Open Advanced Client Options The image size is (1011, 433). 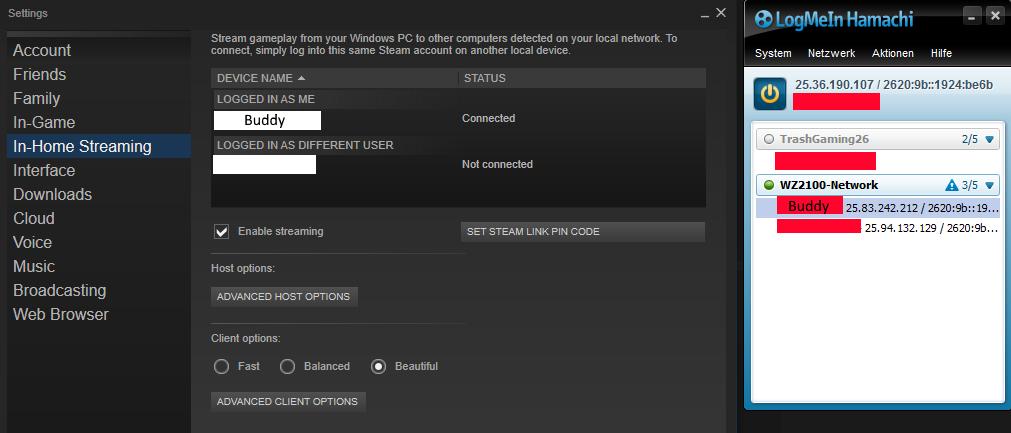[x=288, y=401]
